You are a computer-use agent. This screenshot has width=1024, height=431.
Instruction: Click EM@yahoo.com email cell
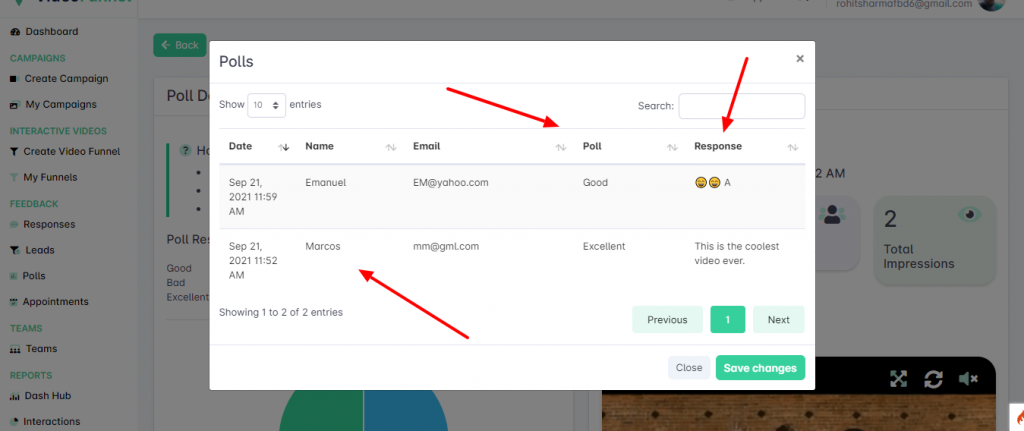coord(451,183)
